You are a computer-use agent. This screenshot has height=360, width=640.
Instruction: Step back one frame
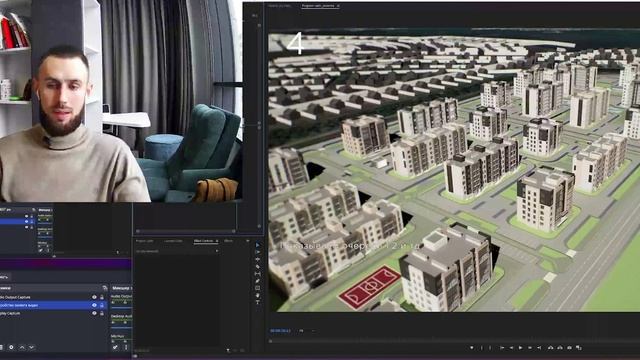pos(511,348)
